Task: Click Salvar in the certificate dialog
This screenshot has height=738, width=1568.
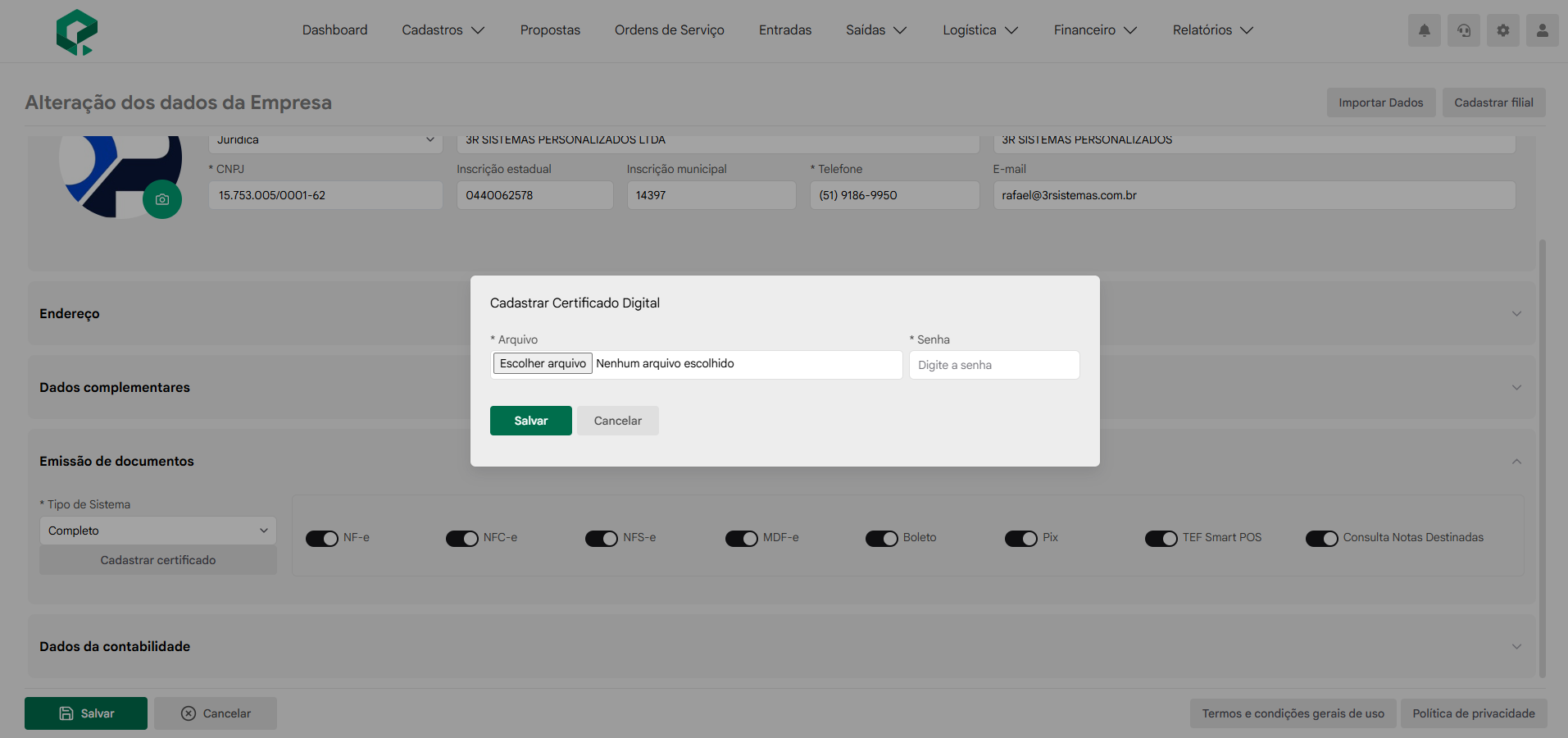Action: pos(531,421)
